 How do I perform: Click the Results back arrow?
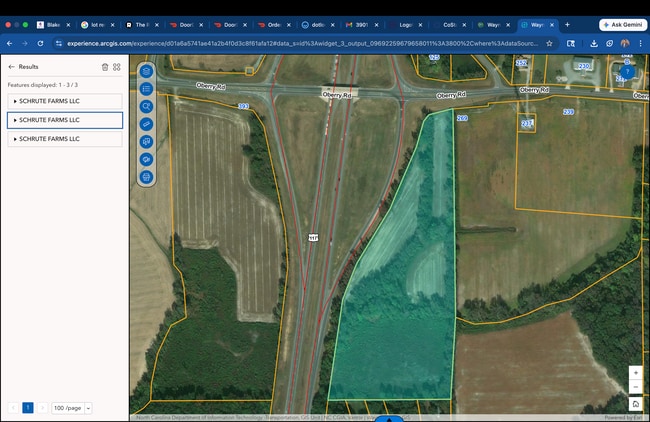11,67
